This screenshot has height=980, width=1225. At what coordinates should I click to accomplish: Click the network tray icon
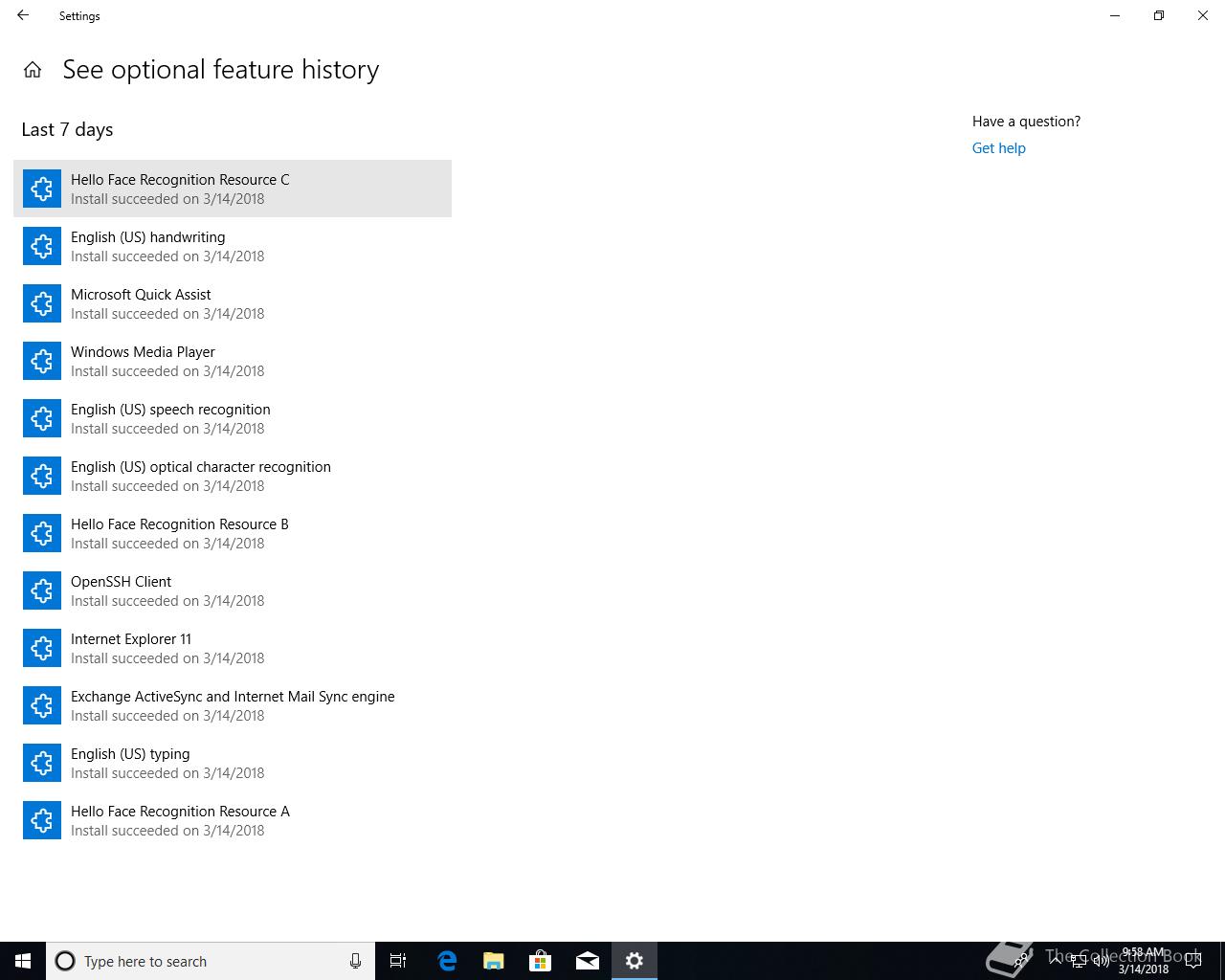(x=1078, y=961)
